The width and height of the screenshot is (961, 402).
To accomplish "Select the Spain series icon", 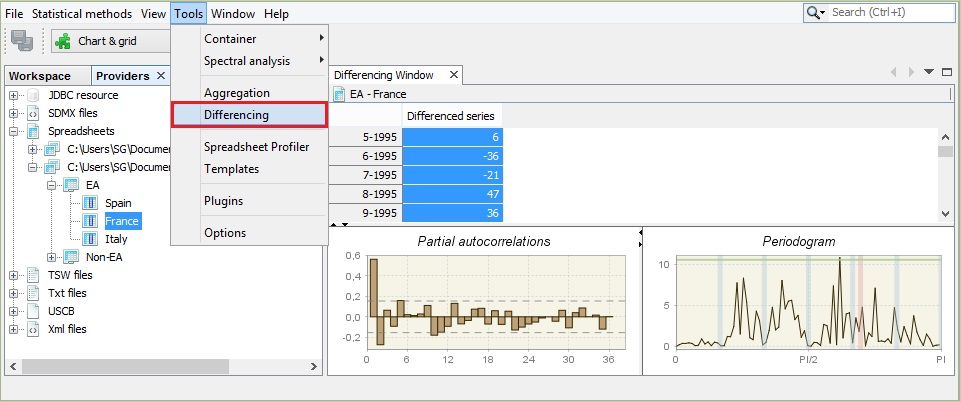I will pyautogui.click(x=89, y=203).
